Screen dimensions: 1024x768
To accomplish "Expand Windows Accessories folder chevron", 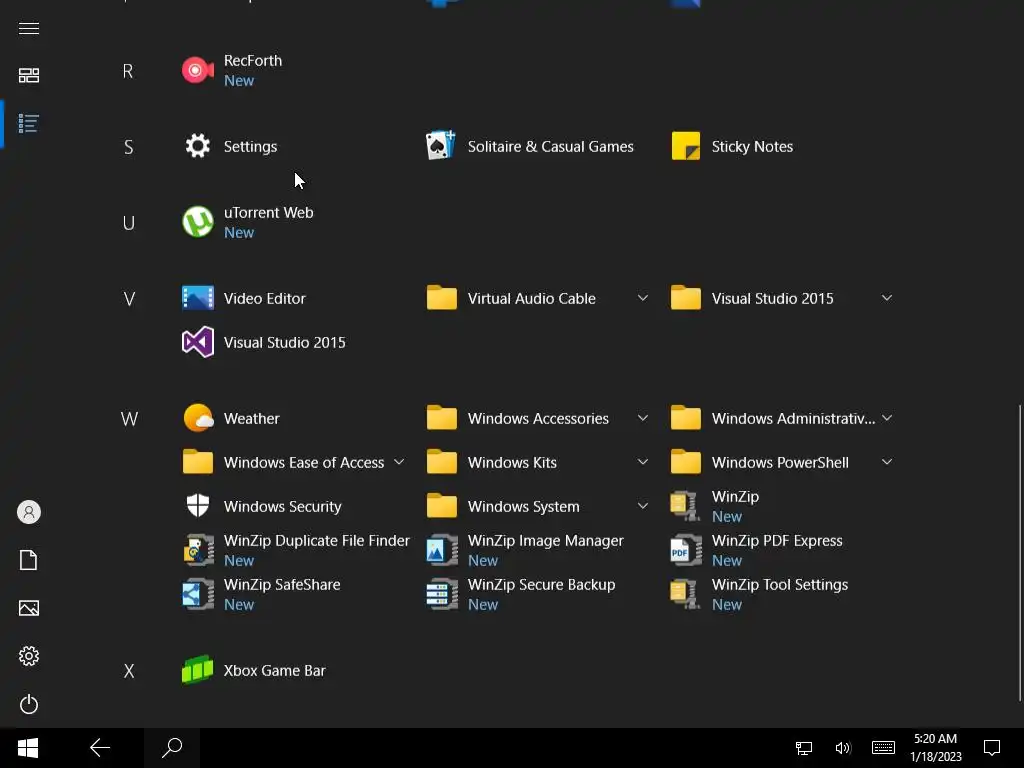I will click(x=643, y=419).
